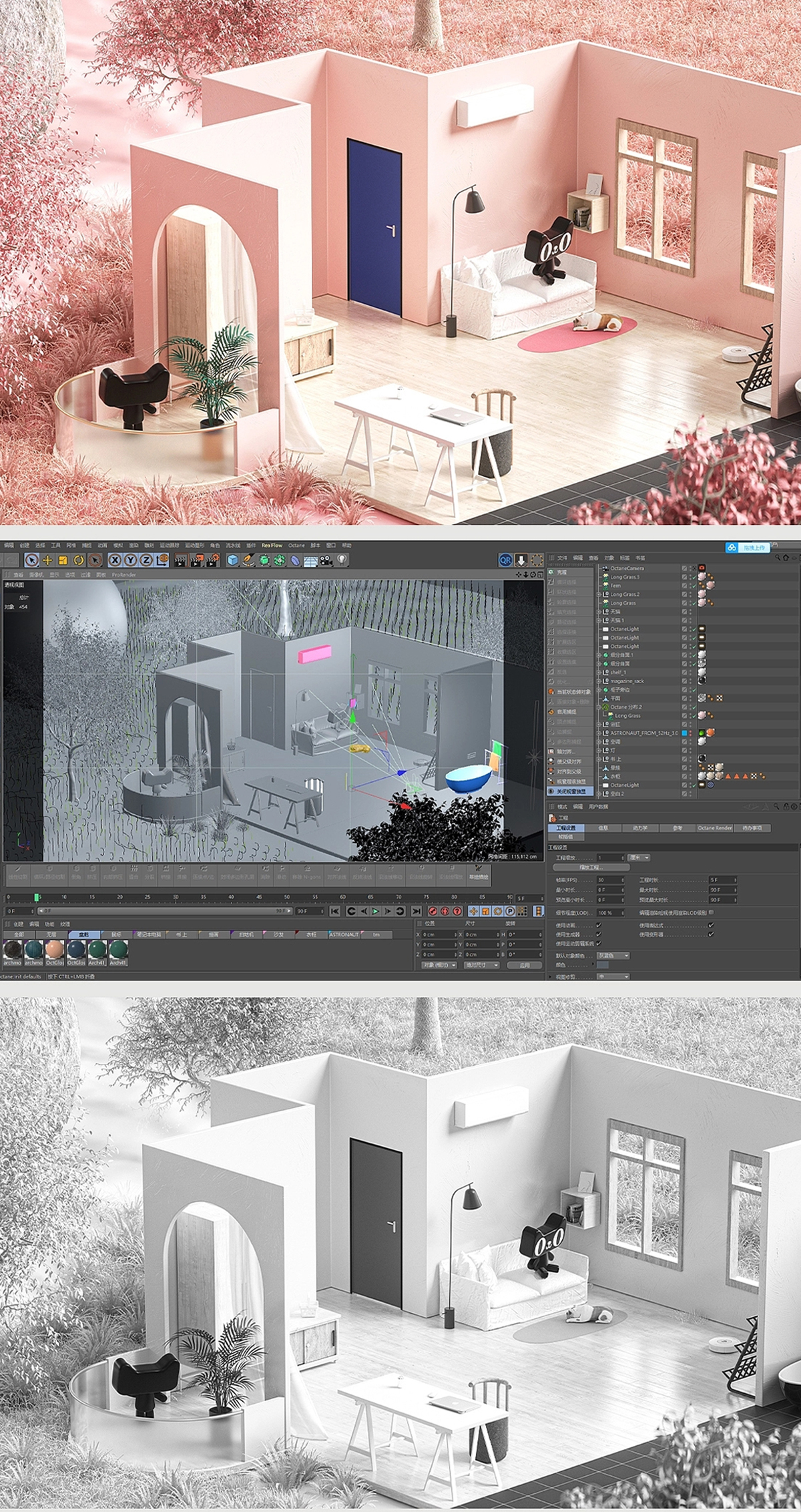This screenshot has width=801, height=1512.
Task: Select ASTRONAUT_FROM_52Hz_3.0 object
Action: (644, 733)
